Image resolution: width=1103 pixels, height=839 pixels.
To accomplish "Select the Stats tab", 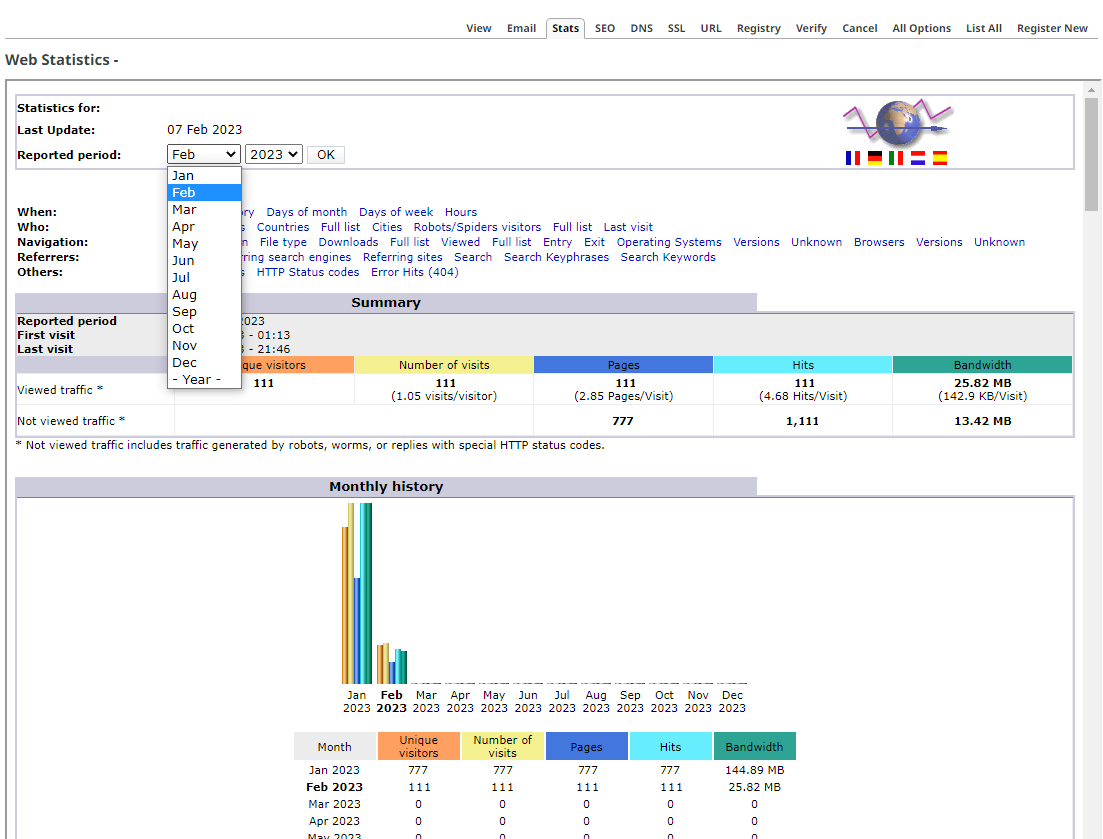I will [566, 28].
